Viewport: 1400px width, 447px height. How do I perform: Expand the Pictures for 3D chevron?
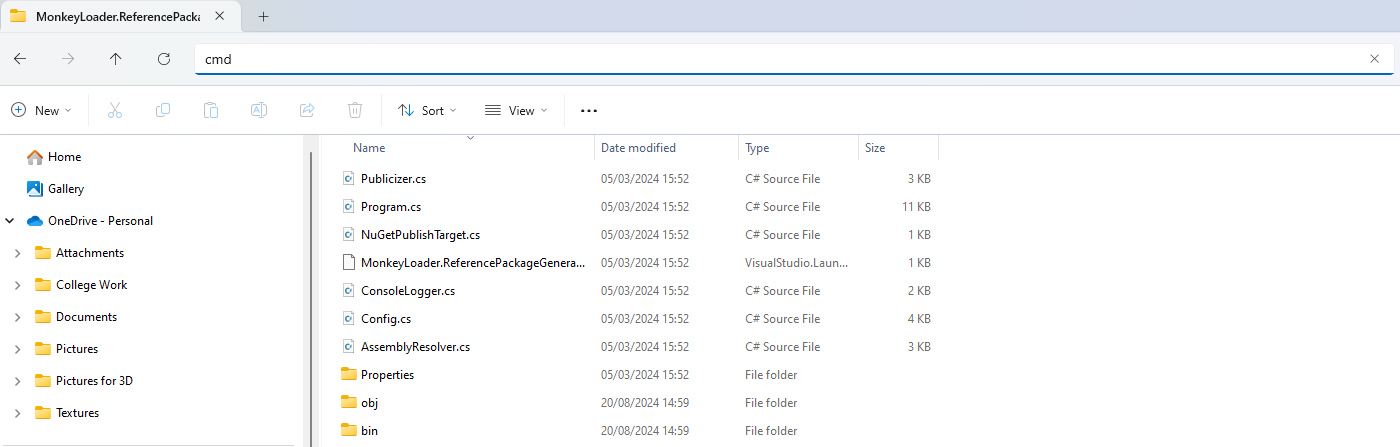[17, 381]
